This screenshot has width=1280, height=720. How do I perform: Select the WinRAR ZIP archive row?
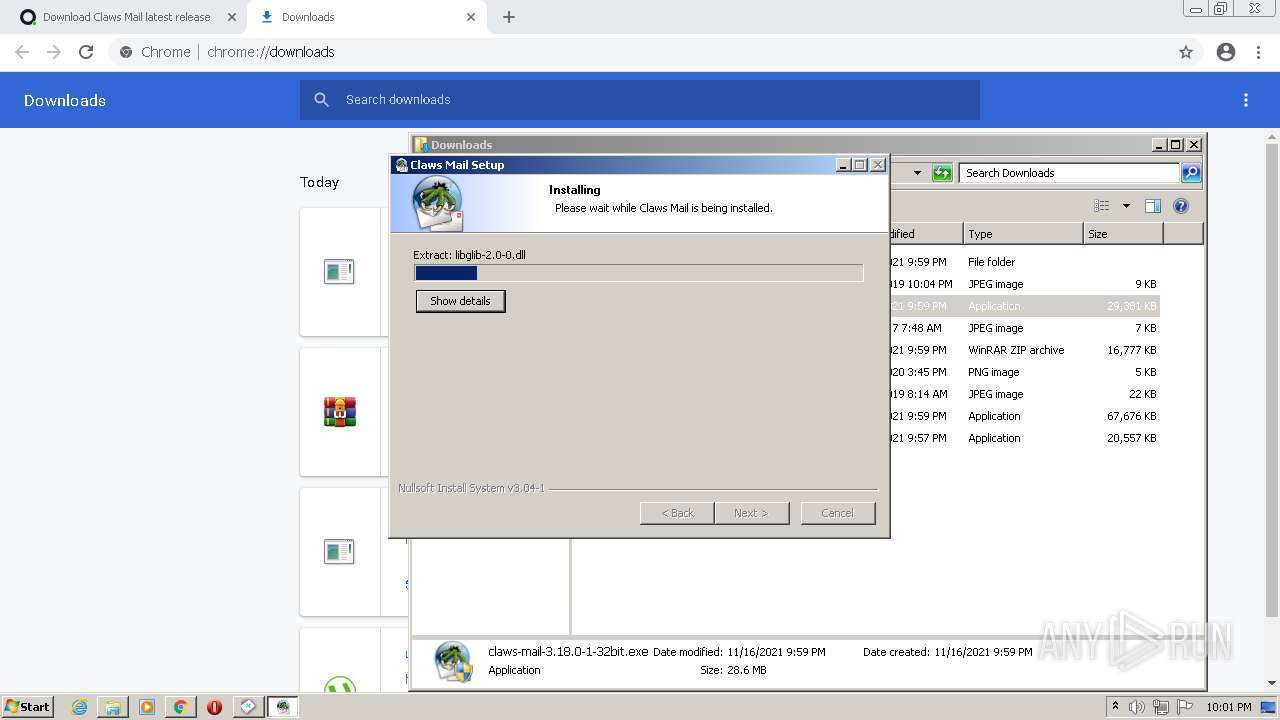pyautogui.click(x=1023, y=350)
